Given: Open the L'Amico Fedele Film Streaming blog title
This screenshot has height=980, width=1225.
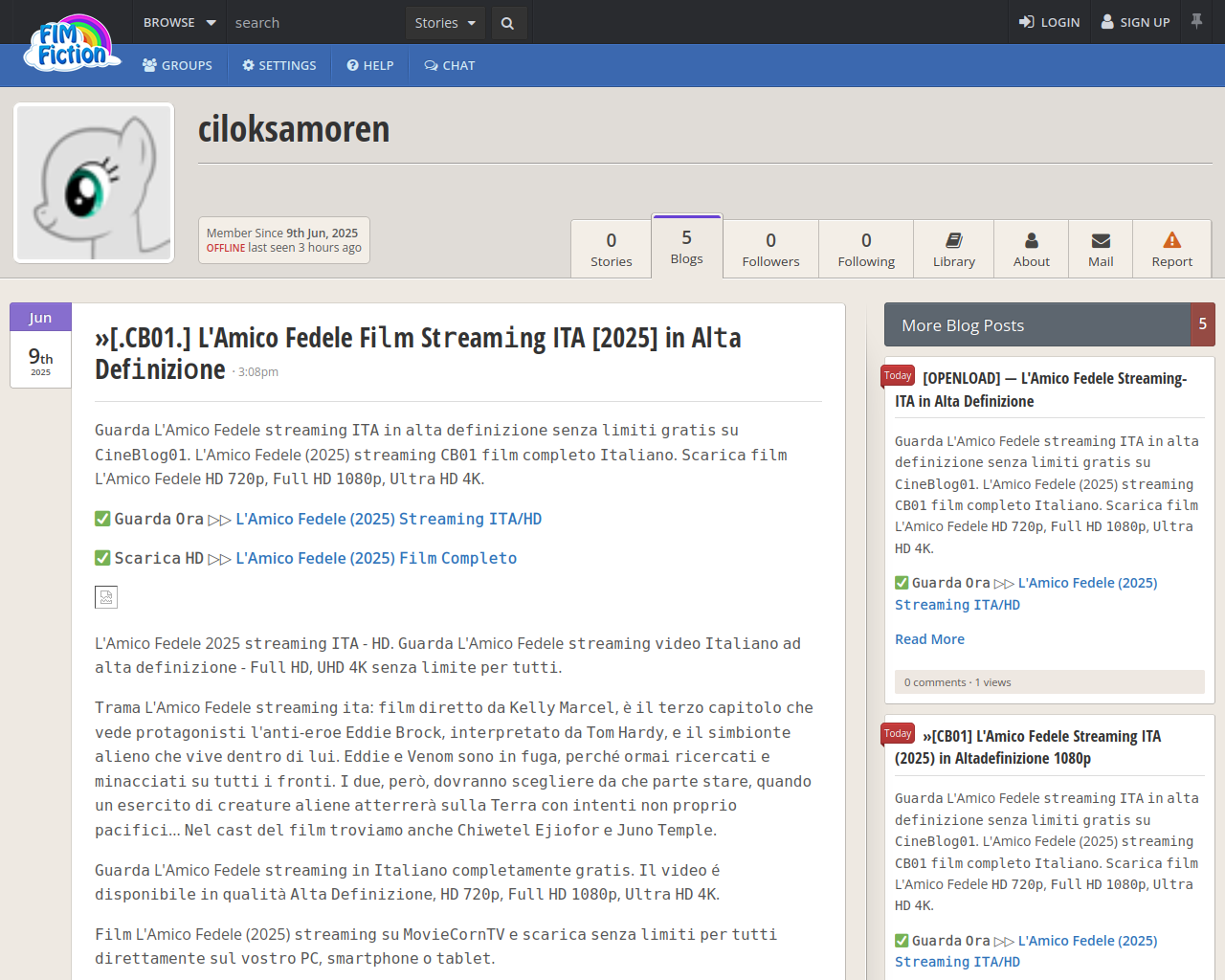Looking at the screenshot, I should tap(418, 353).
